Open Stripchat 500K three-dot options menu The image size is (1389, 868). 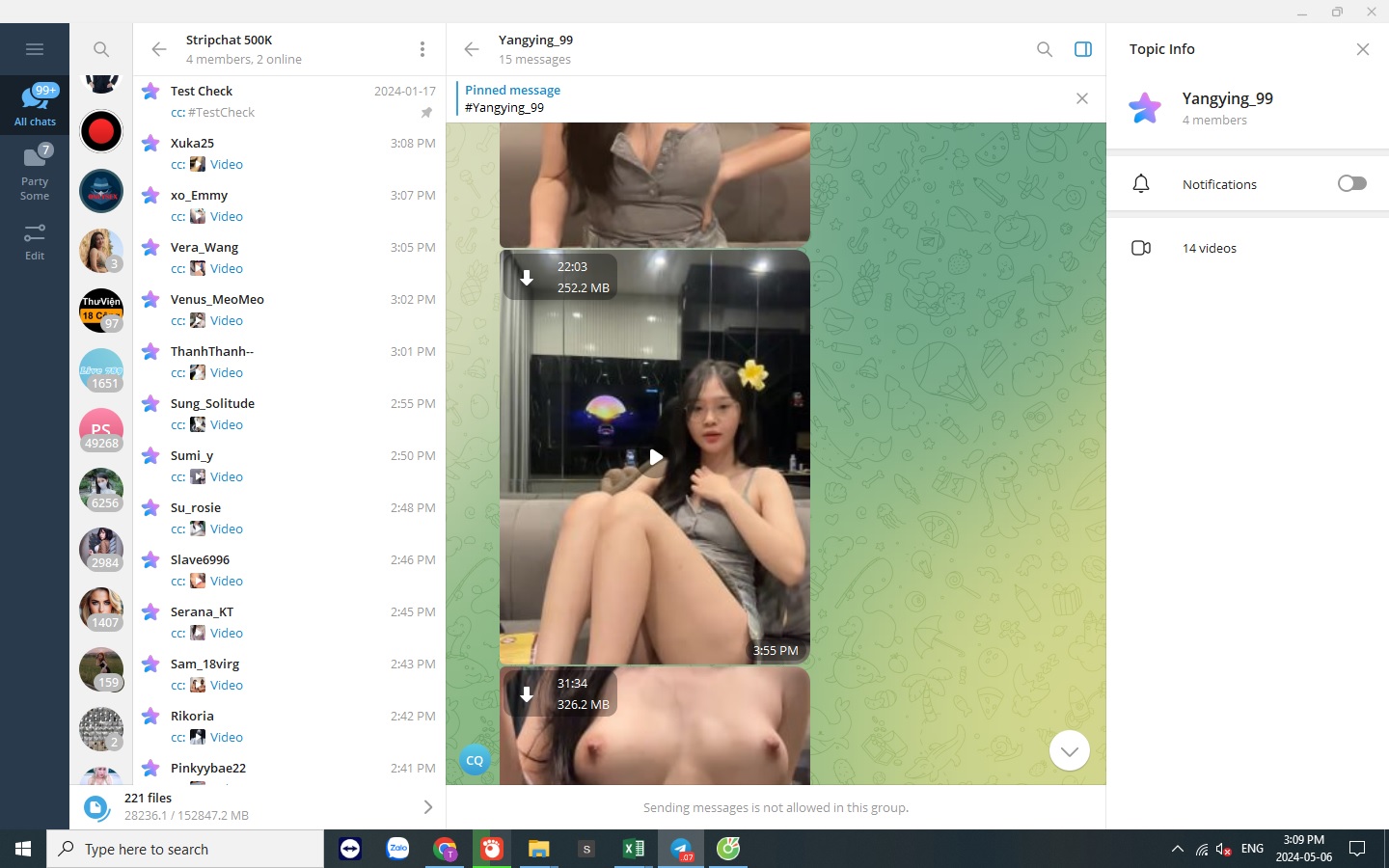tap(422, 49)
